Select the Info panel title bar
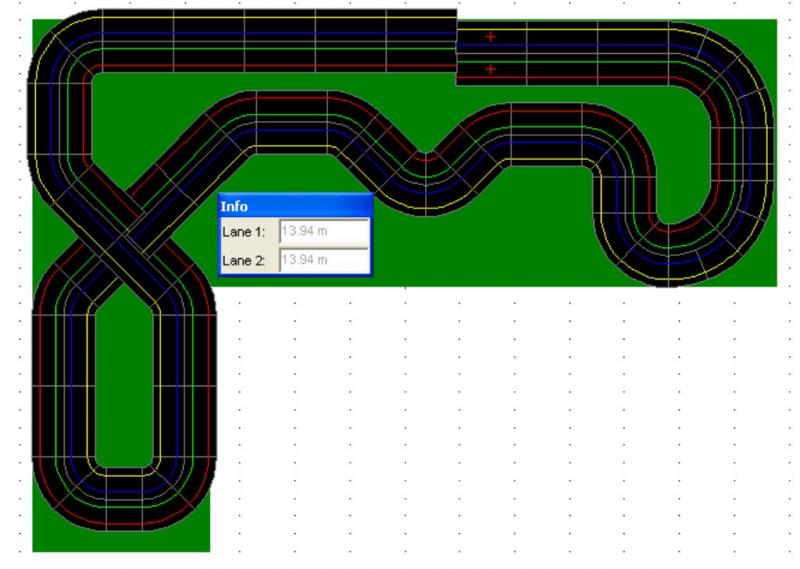The image size is (800, 569). click(x=295, y=206)
